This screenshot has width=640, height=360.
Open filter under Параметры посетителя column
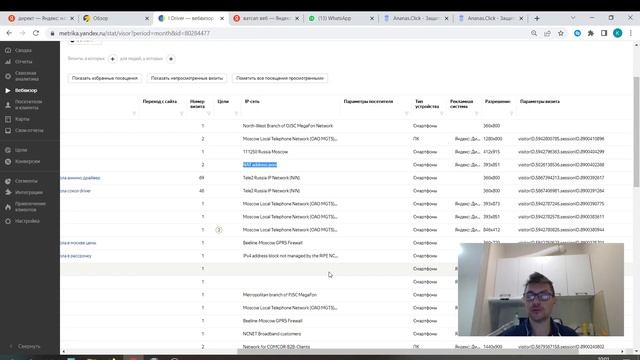tap(406, 113)
